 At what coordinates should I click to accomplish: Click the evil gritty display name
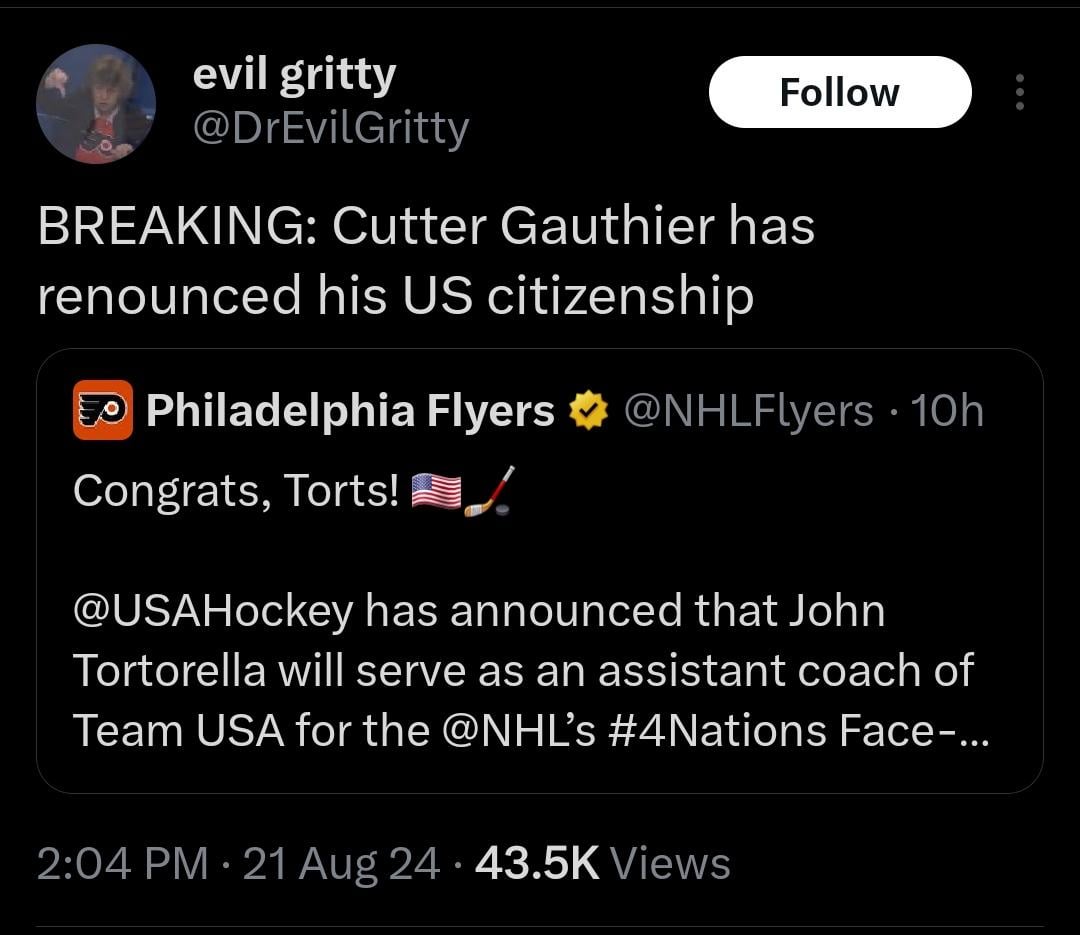[x=294, y=75]
